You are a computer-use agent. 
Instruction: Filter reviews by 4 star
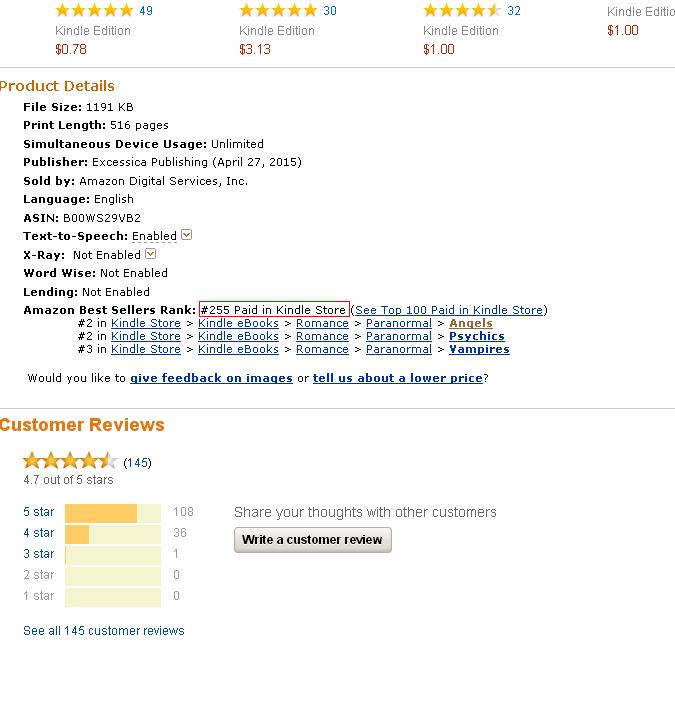[39, 533]
